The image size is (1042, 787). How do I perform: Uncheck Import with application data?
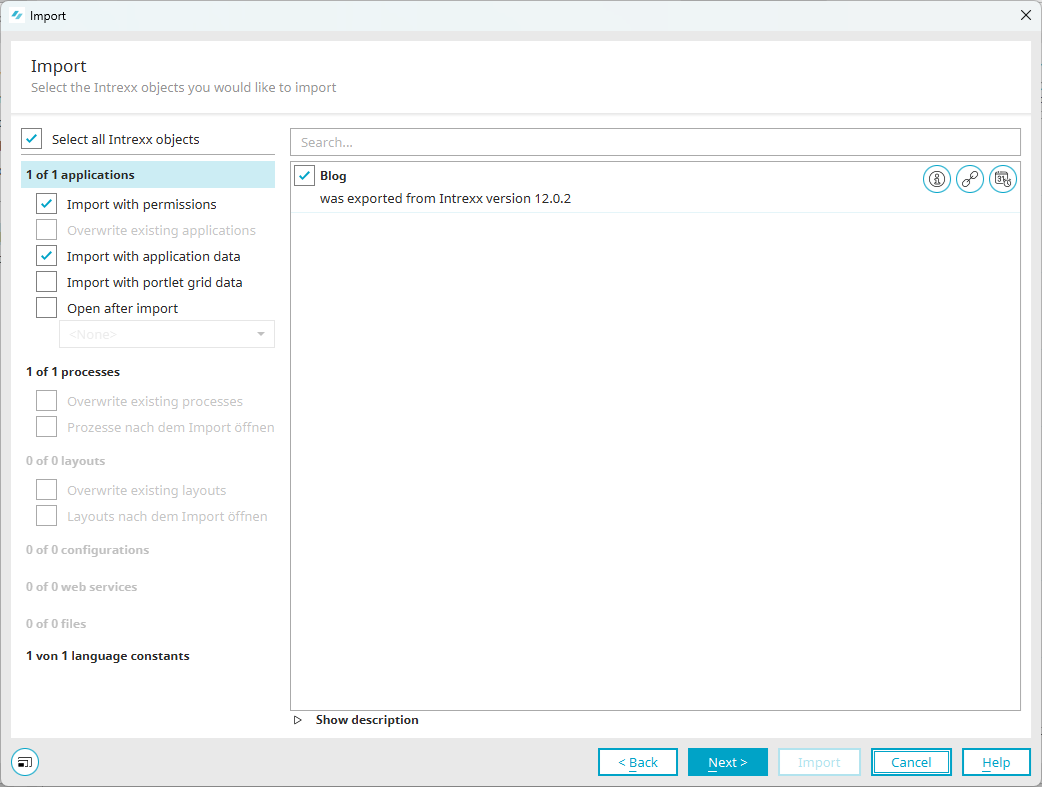click(47, 256)
